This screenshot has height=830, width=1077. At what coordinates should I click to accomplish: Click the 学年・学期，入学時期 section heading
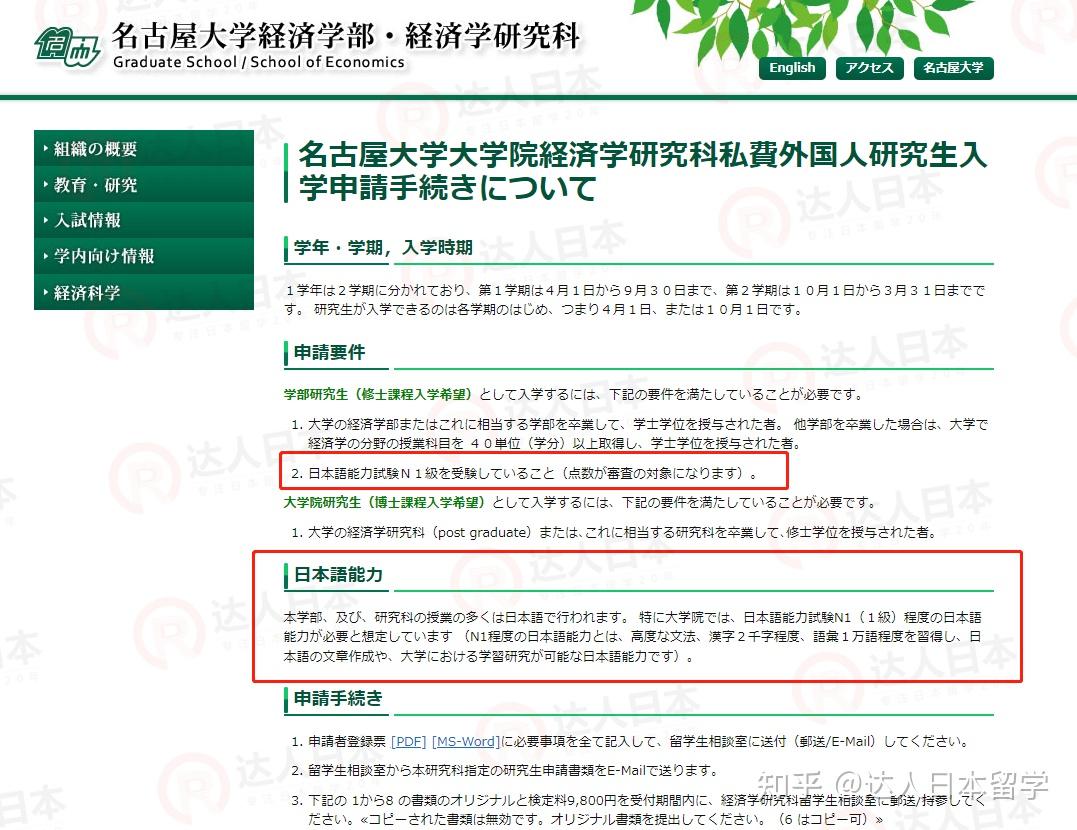(383, 247)
